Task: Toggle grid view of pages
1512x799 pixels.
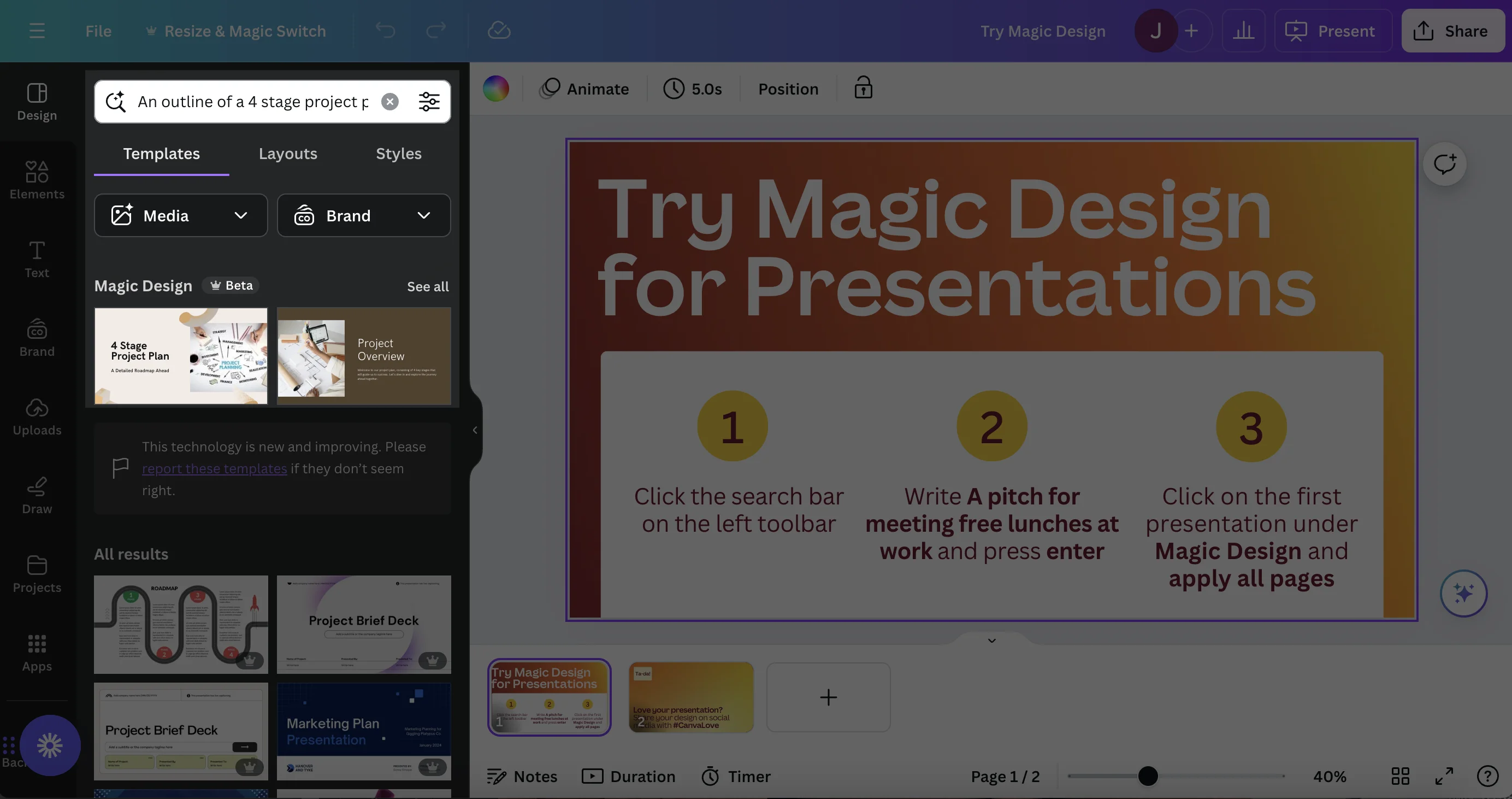Action: (1400, 776)
